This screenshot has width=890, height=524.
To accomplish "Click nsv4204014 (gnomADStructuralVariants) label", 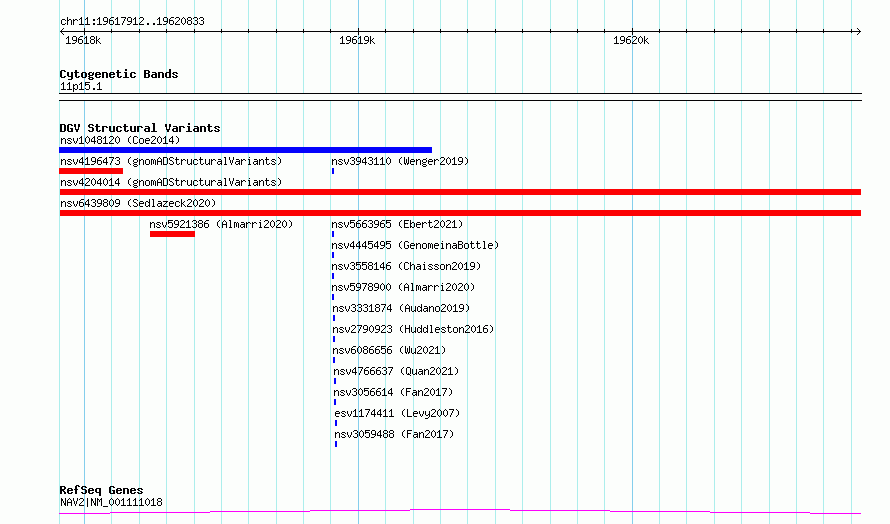I will pyautogui.click(x=171, y=182).
